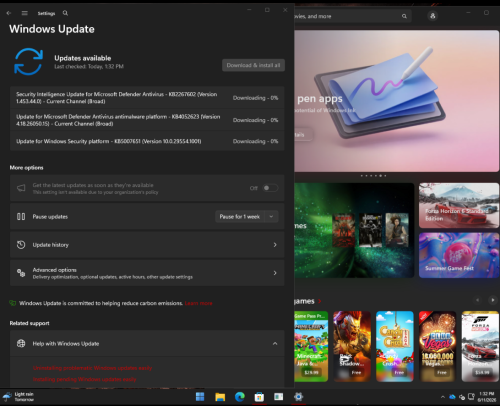Open Uninstalling problematic Windows updates link
The width and height of the screenshot is (500, 406).
(92, 368)
